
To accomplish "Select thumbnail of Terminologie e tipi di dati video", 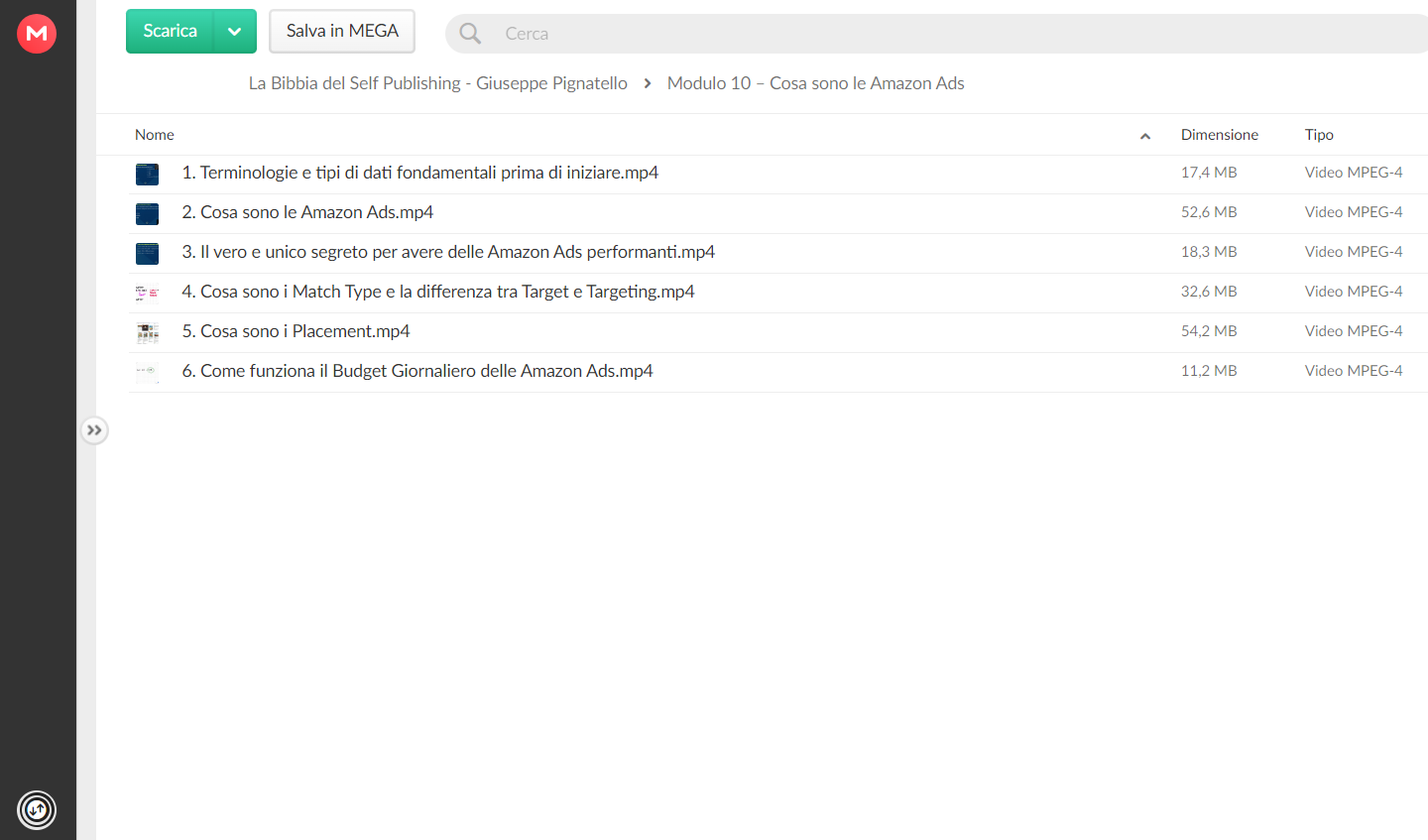I will coord(147,174).
